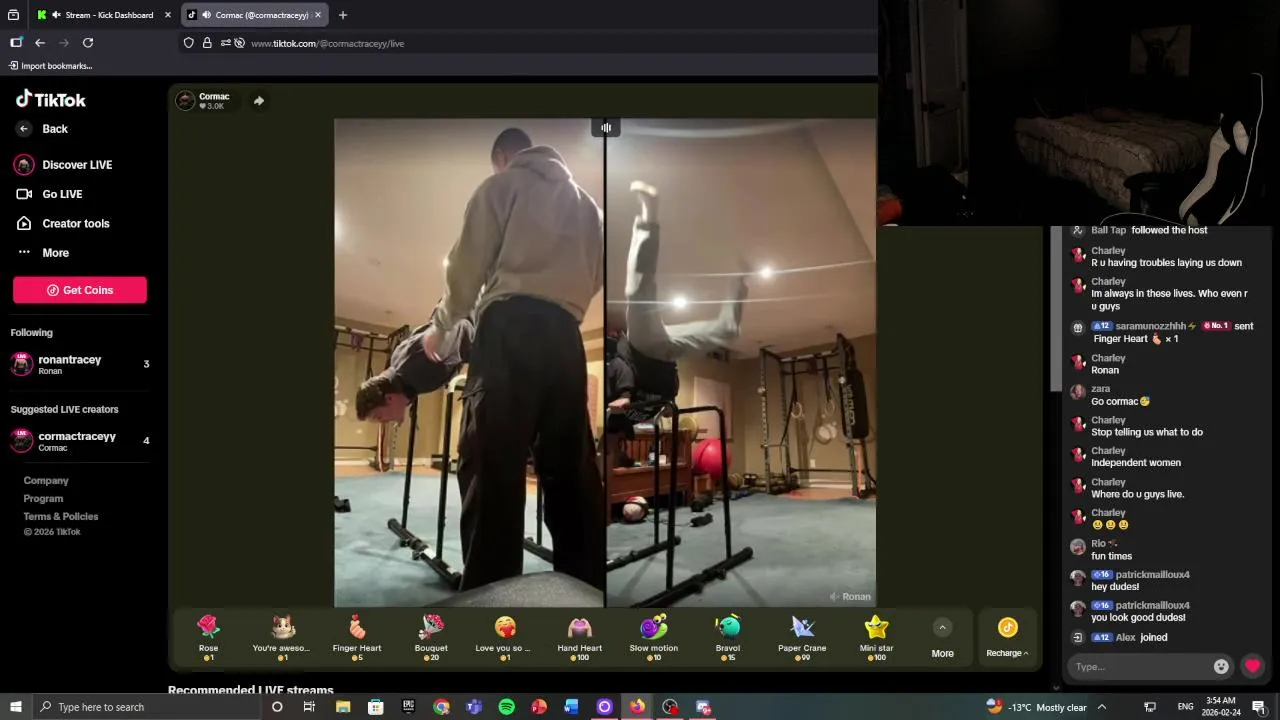
Task: Open the Recharge coins dropdown
Action: pos(1007,638)
